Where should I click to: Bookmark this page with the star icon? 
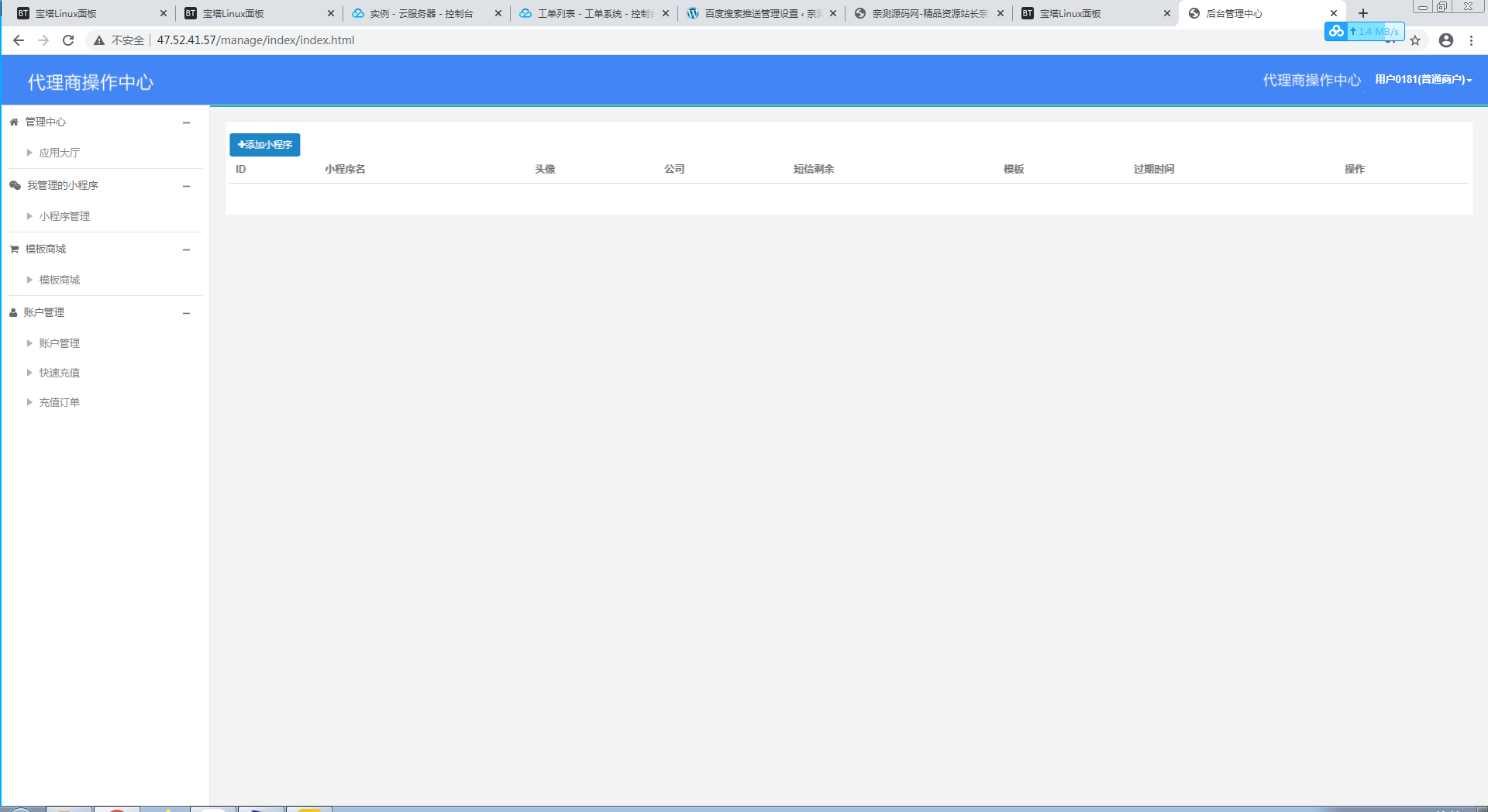tap(1415, 40)
